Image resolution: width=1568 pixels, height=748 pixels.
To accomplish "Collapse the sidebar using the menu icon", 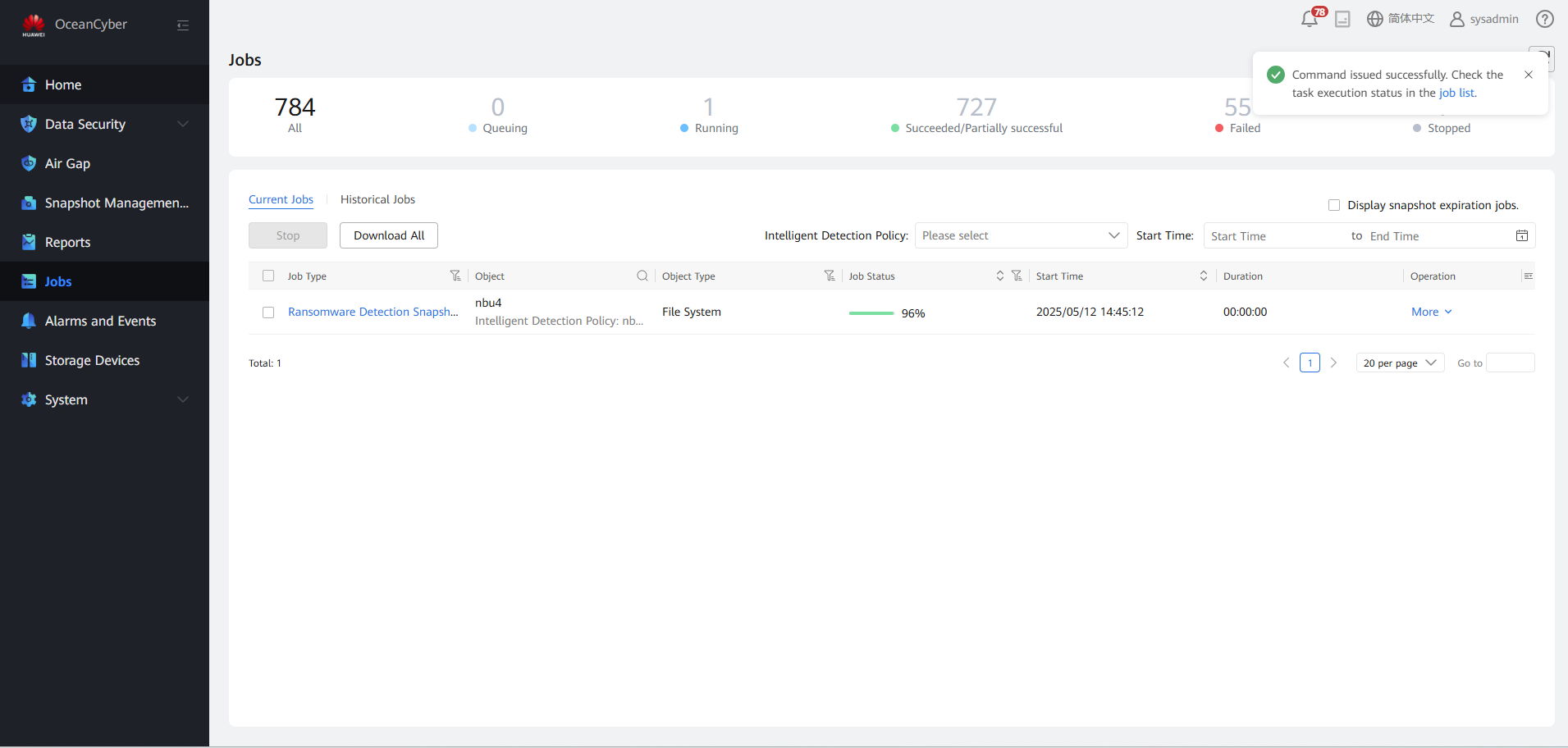I will click(183, 25).
